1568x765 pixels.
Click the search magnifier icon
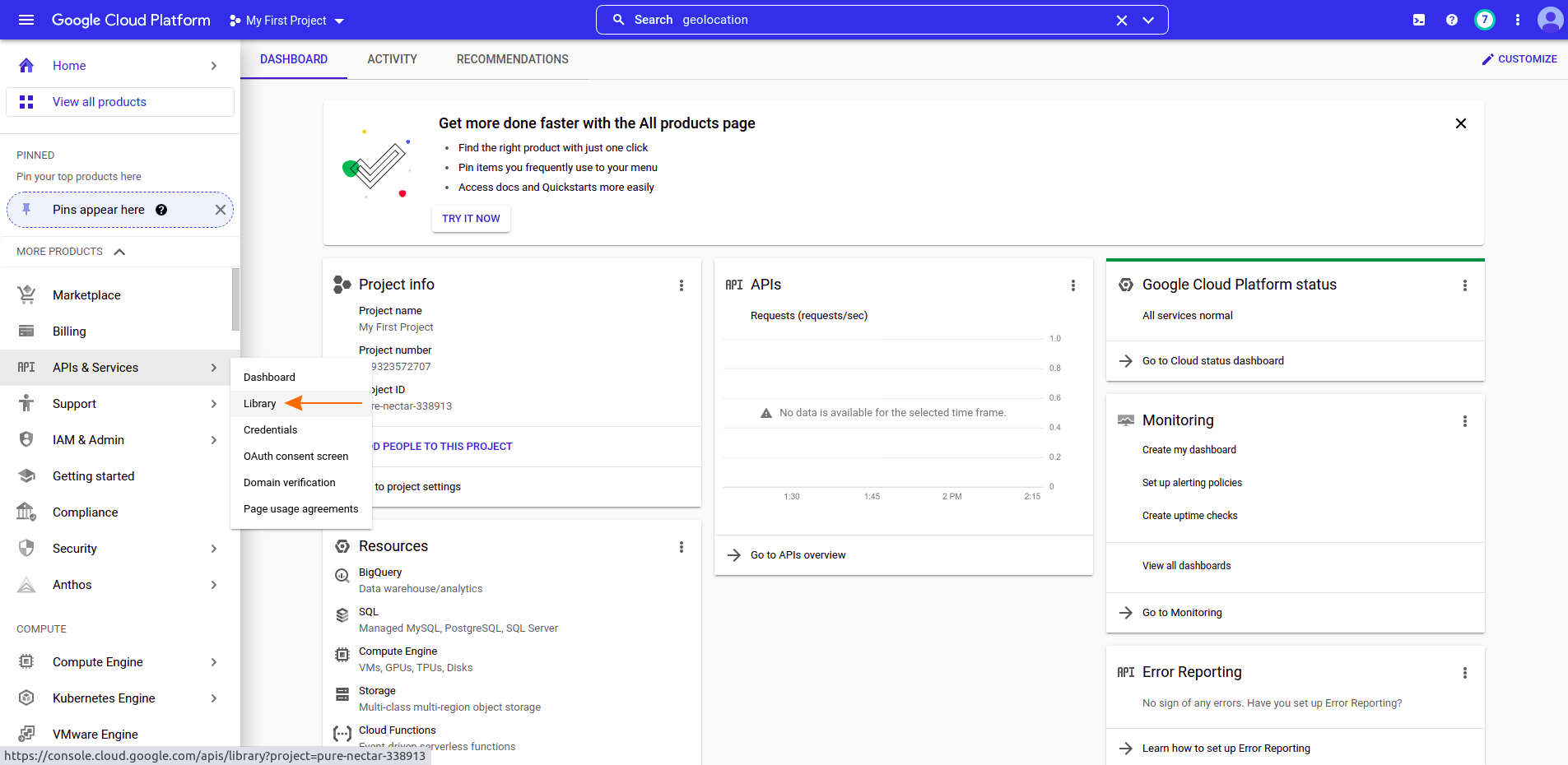click(x=619, y=20)
